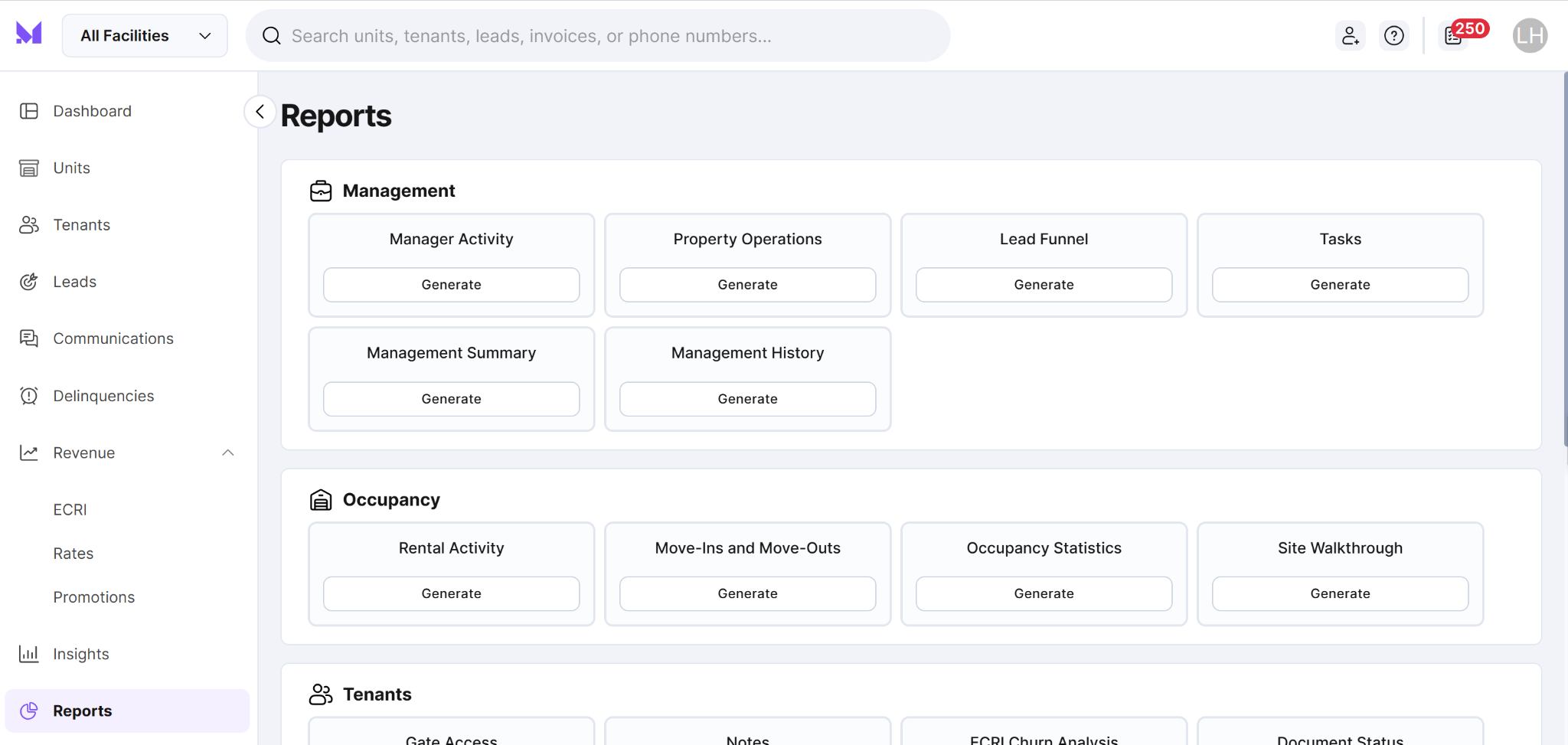This screenshot has height=745, width=1568.
Task: Click the search units and tenants field
Action: [x=598, y=36]
